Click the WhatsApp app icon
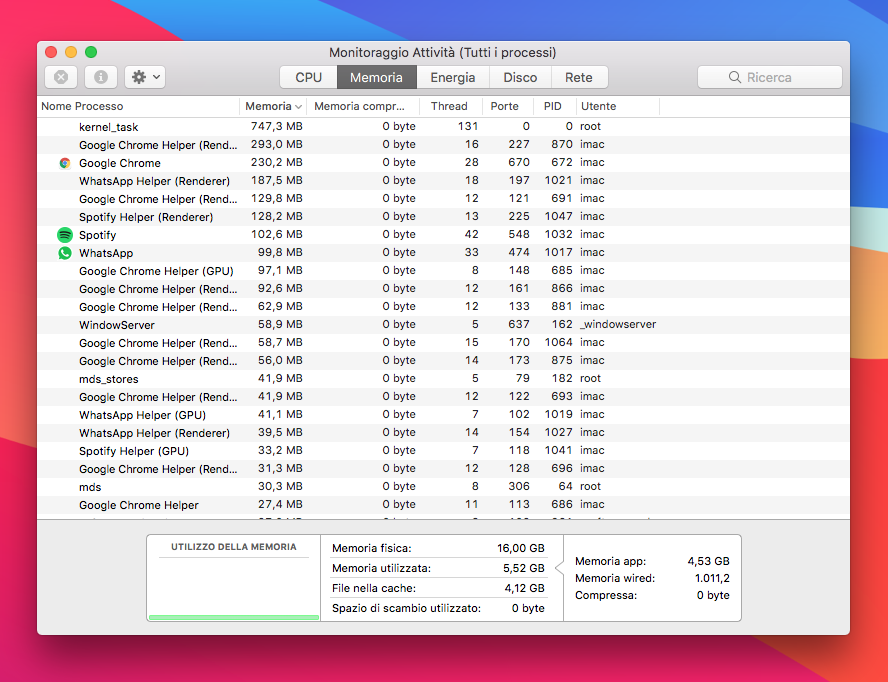 pos(65,253)
